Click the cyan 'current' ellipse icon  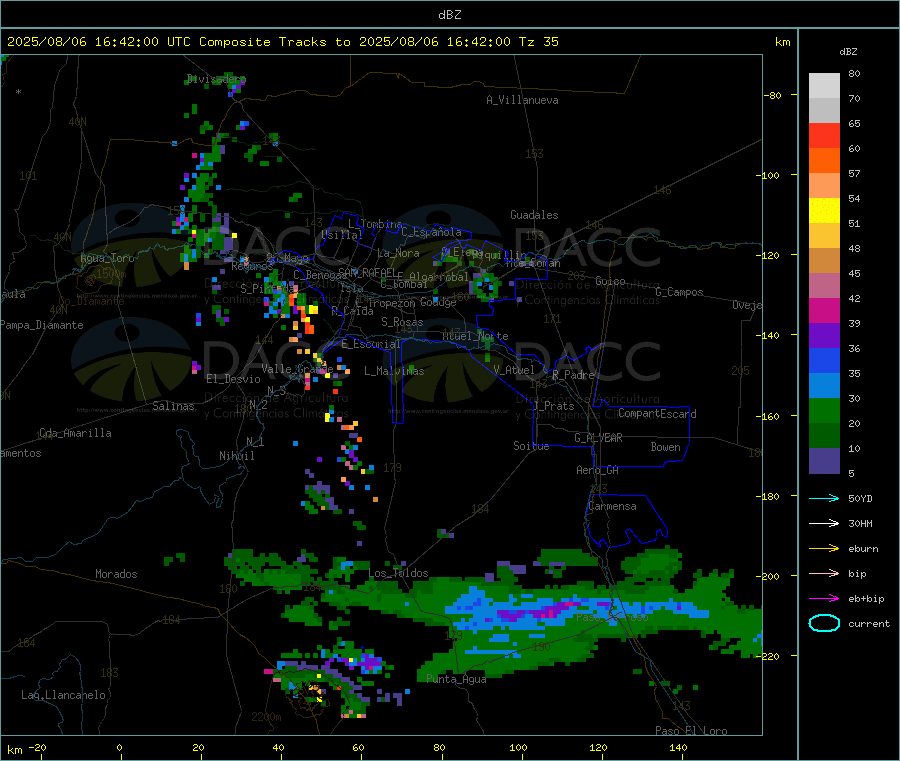[x=824, y=623]
